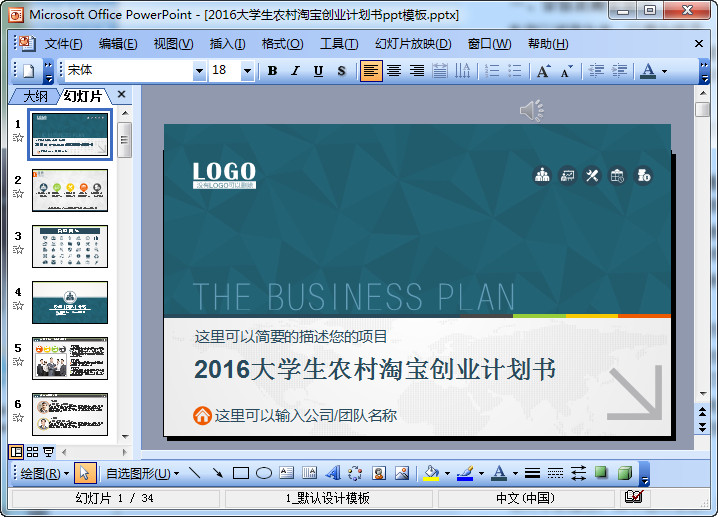Switch to normal view button
The height and width of the screenshot is (517, 718).
(16, 452)
